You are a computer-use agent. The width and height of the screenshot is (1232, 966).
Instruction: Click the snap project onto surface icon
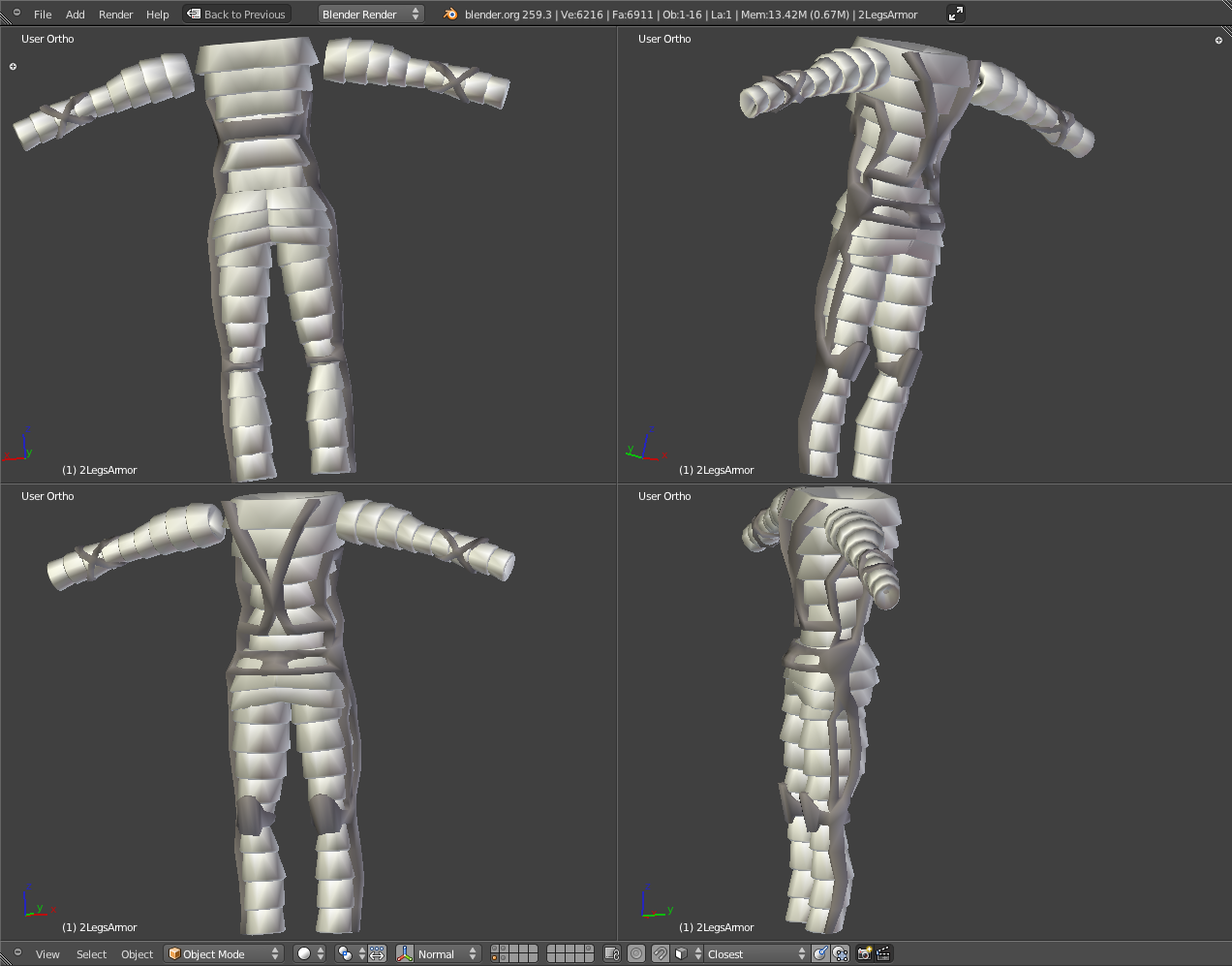pos(840,953)
